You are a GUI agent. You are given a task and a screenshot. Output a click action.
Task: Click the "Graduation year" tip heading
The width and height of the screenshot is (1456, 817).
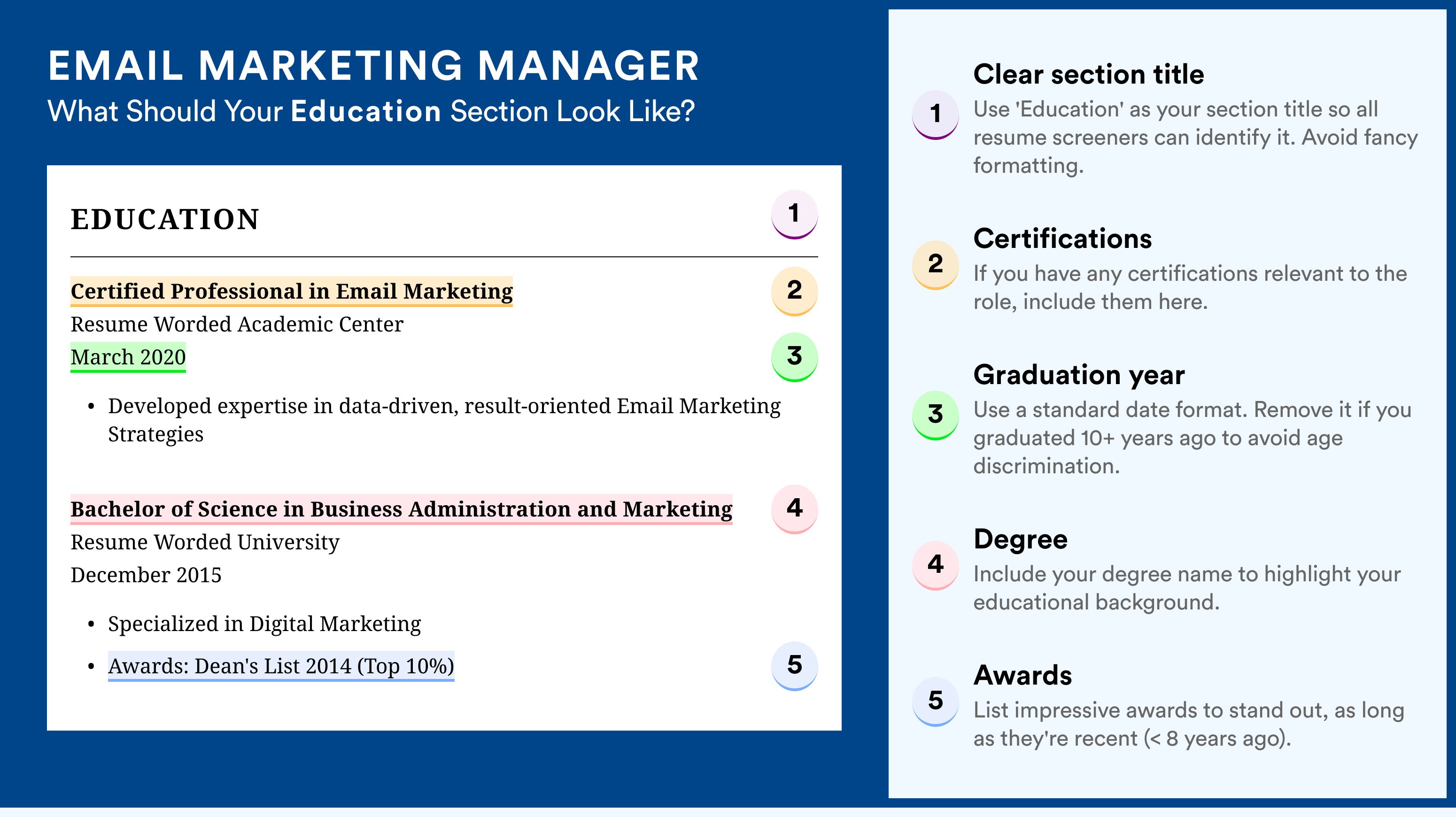[x=1079, y=375]
